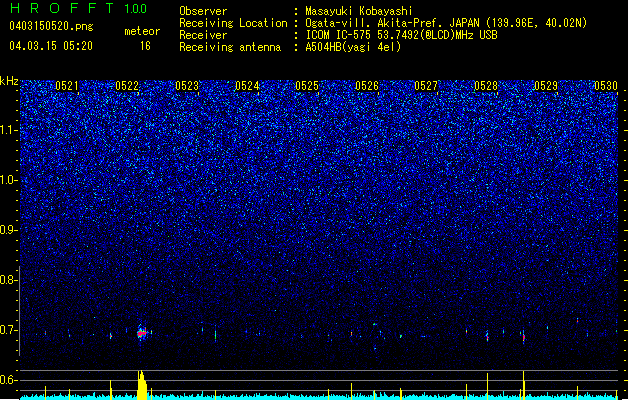
Task: Click the tall yellow intensity peak after 0522
Action: (x=142, y=385)
